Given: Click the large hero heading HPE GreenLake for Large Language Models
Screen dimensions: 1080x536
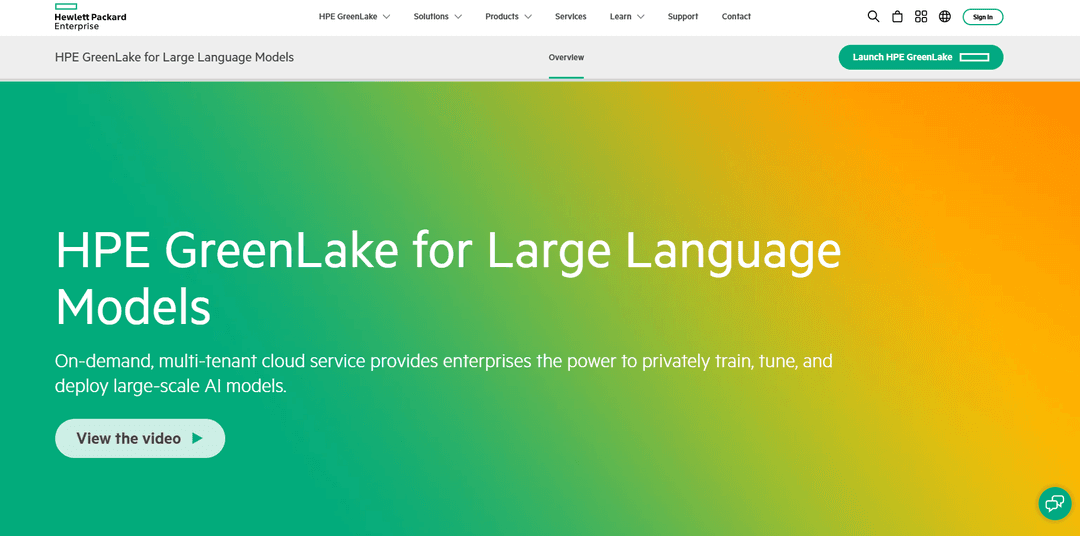Looking at the screenshot, I should tap(448, 279).
